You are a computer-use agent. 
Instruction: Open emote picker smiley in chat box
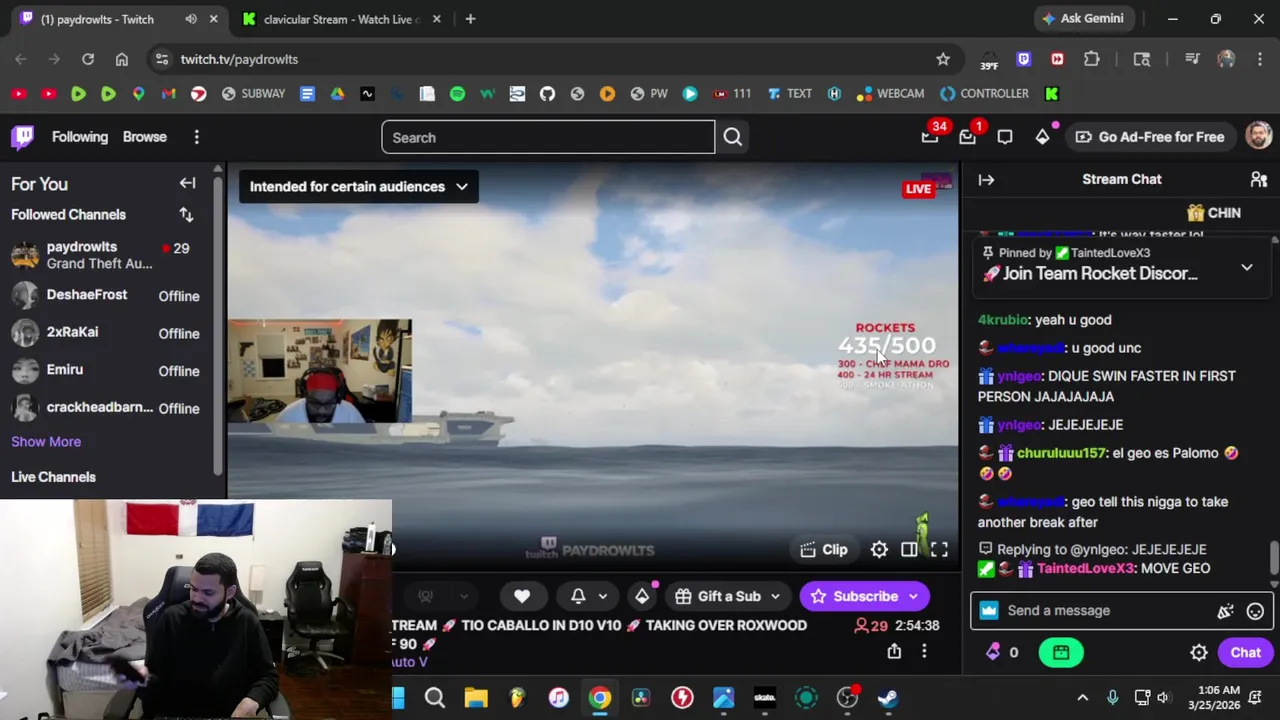1255,611
